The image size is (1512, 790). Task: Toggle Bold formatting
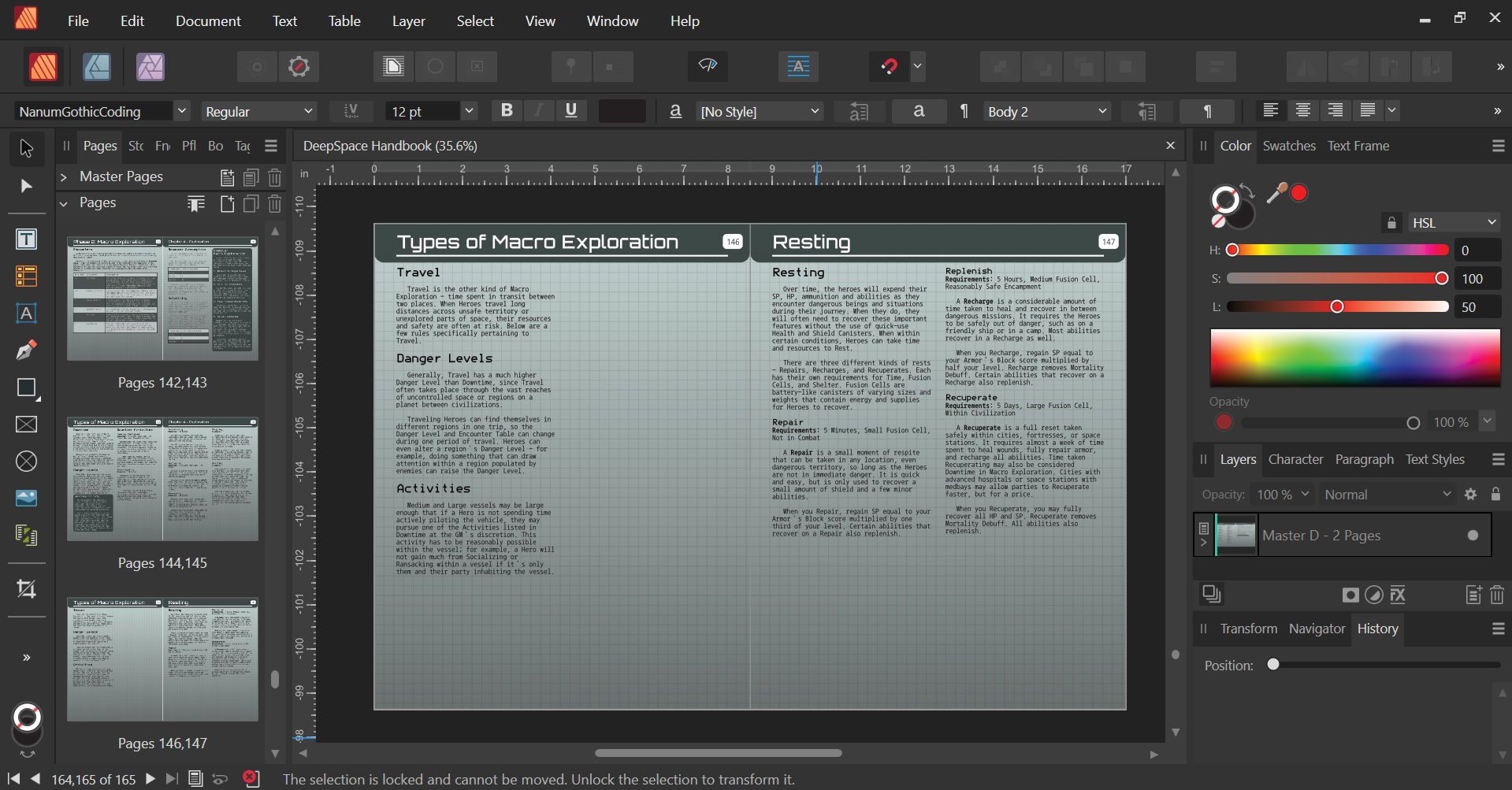pos(507,111)
